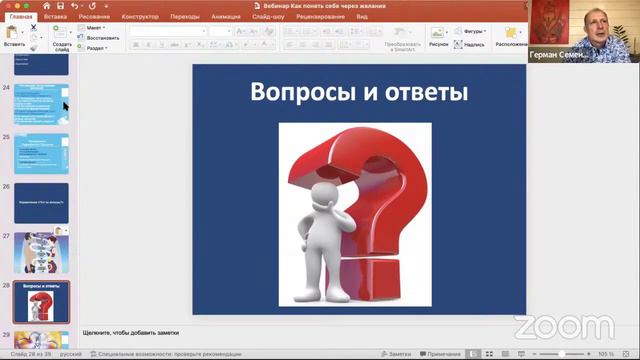640x360 pixels.
Task: Click the font size box
Action: tap(220, 31)
